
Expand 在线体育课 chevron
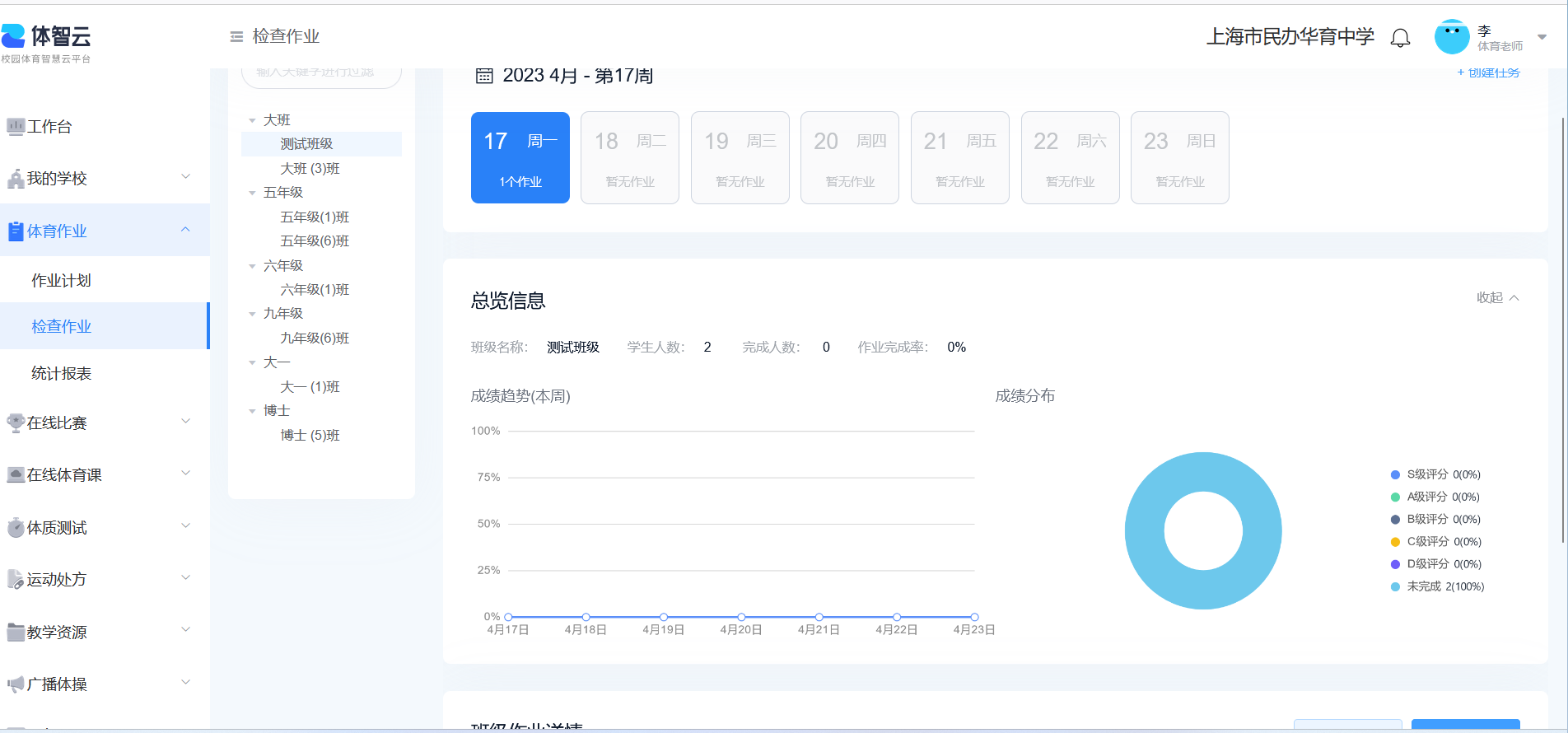[186, 474]
